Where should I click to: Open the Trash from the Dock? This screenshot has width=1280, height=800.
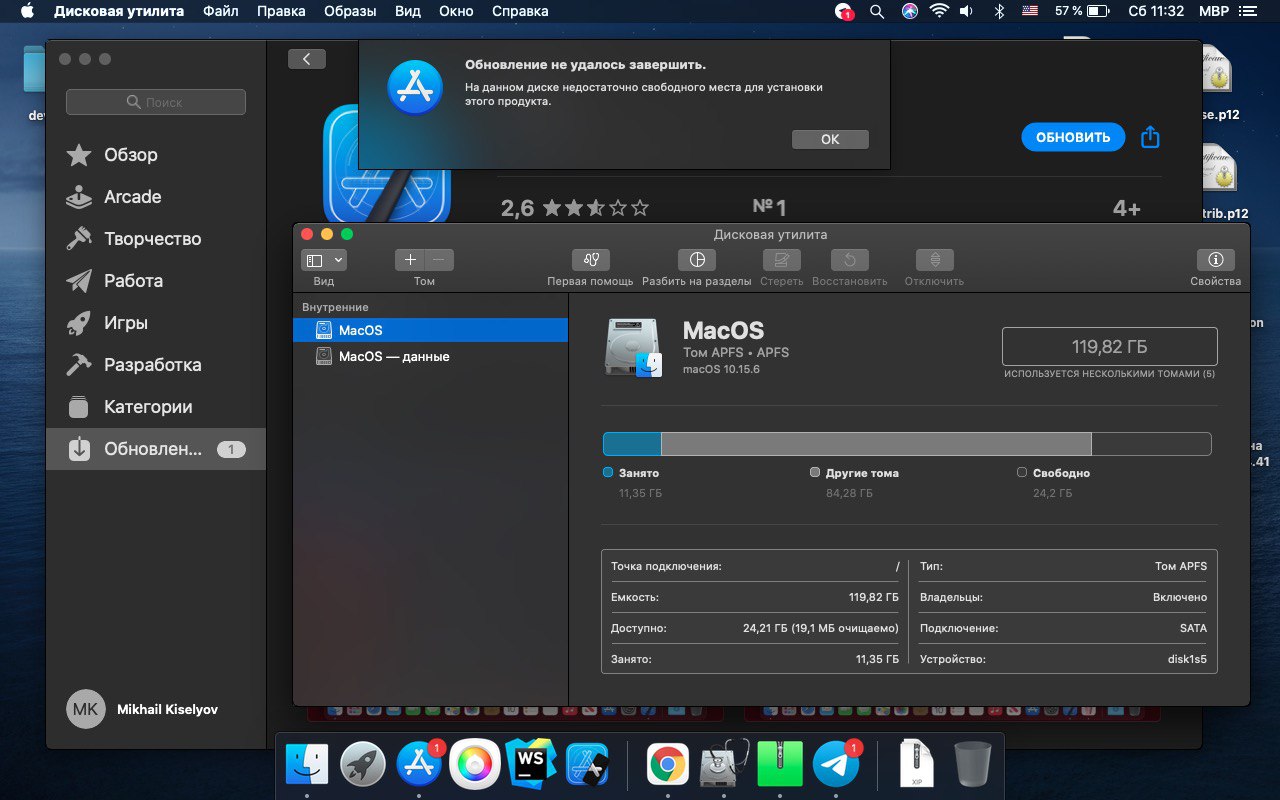[972, 765]
